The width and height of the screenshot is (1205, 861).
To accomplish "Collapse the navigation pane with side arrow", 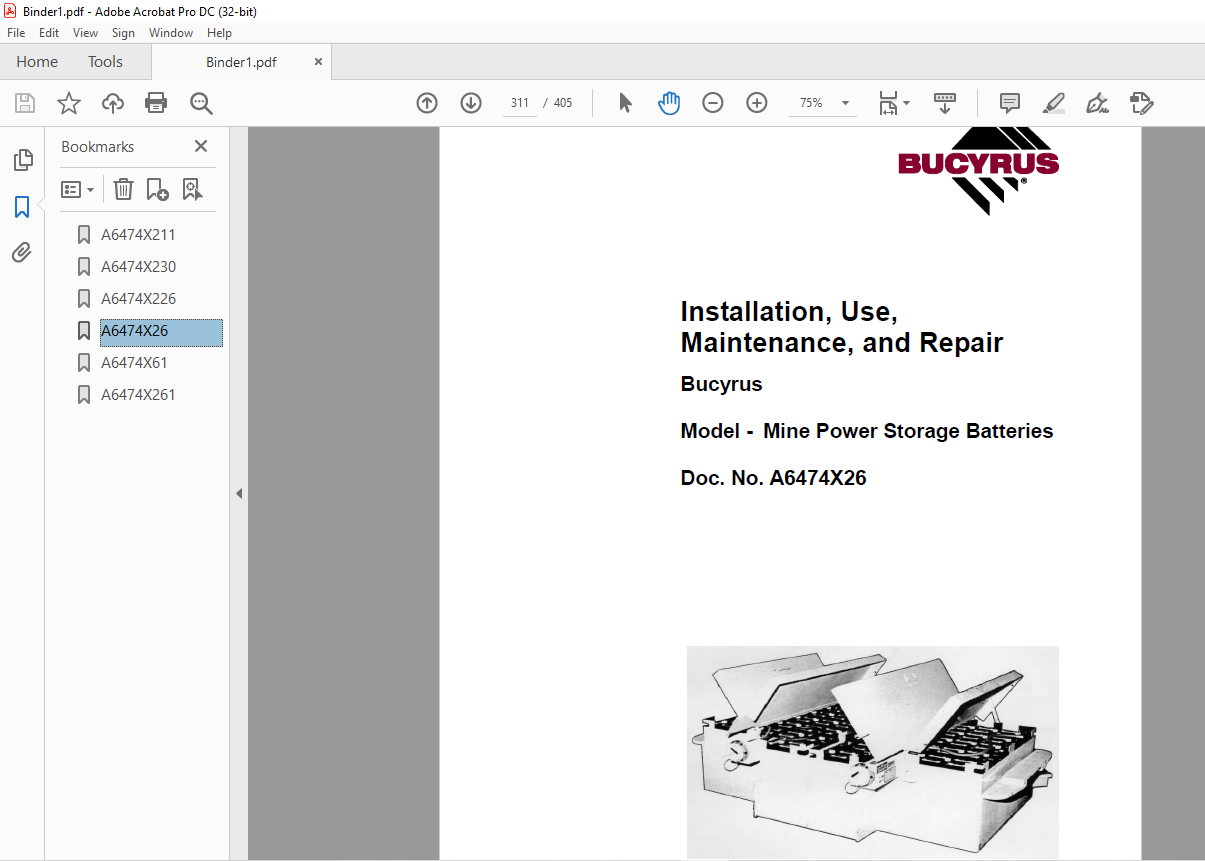I will tap(239, 494).
